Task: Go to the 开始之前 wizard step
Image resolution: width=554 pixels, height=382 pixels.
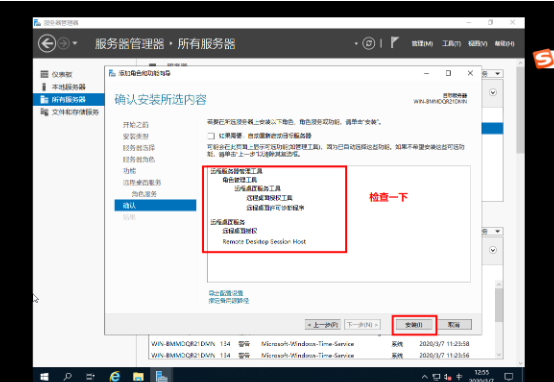Action: point(136,125)
